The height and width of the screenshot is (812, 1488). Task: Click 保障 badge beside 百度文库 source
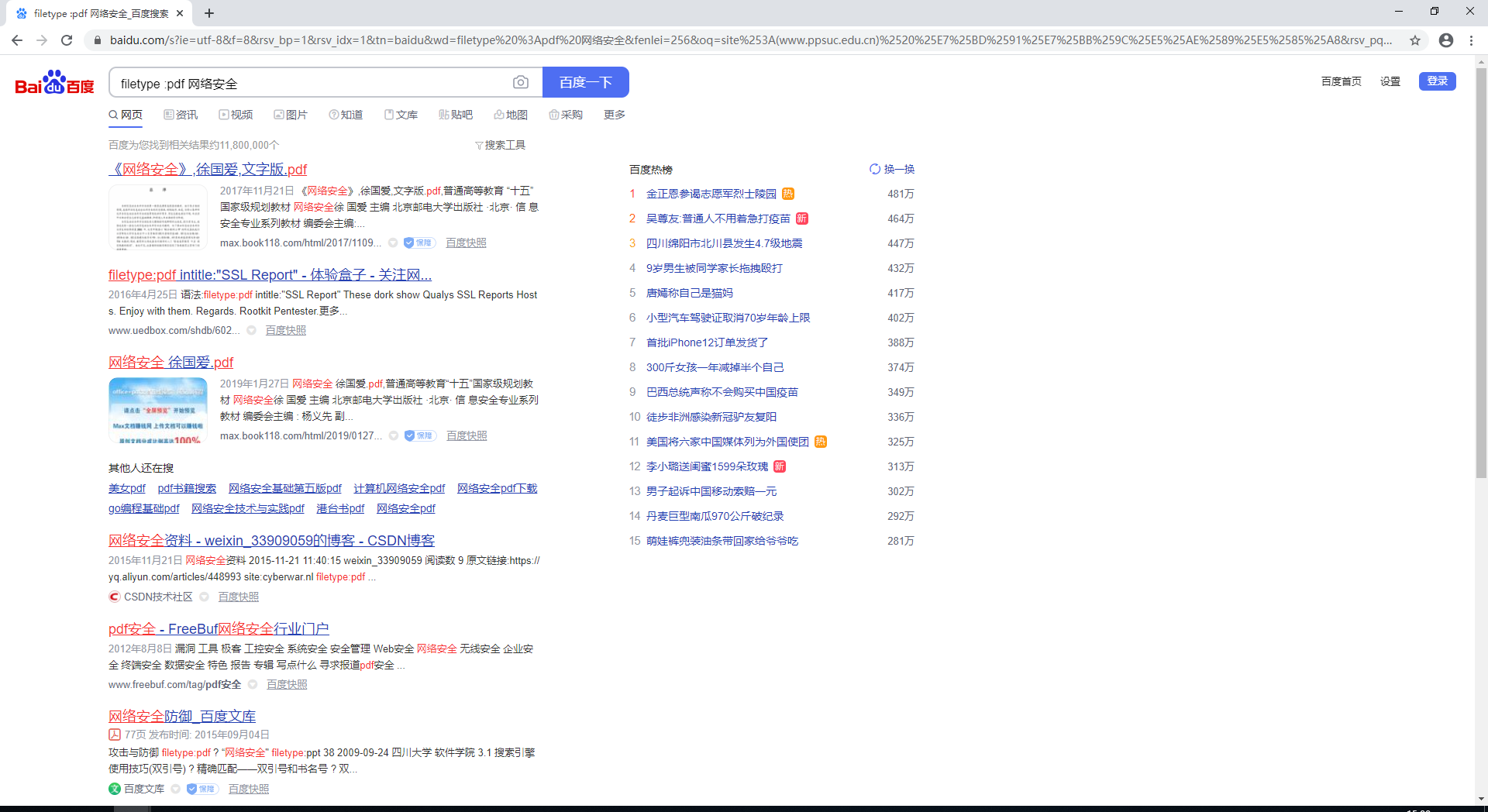coord(201,789)
